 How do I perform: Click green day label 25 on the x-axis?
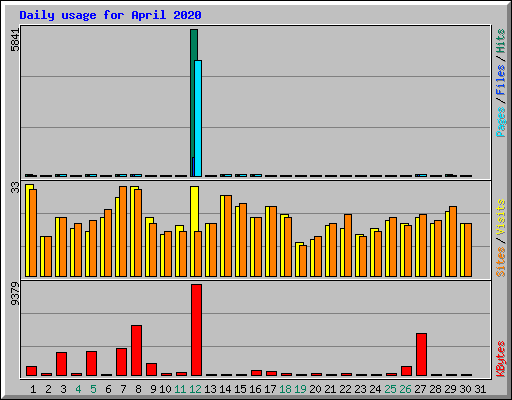click(390, 389)
